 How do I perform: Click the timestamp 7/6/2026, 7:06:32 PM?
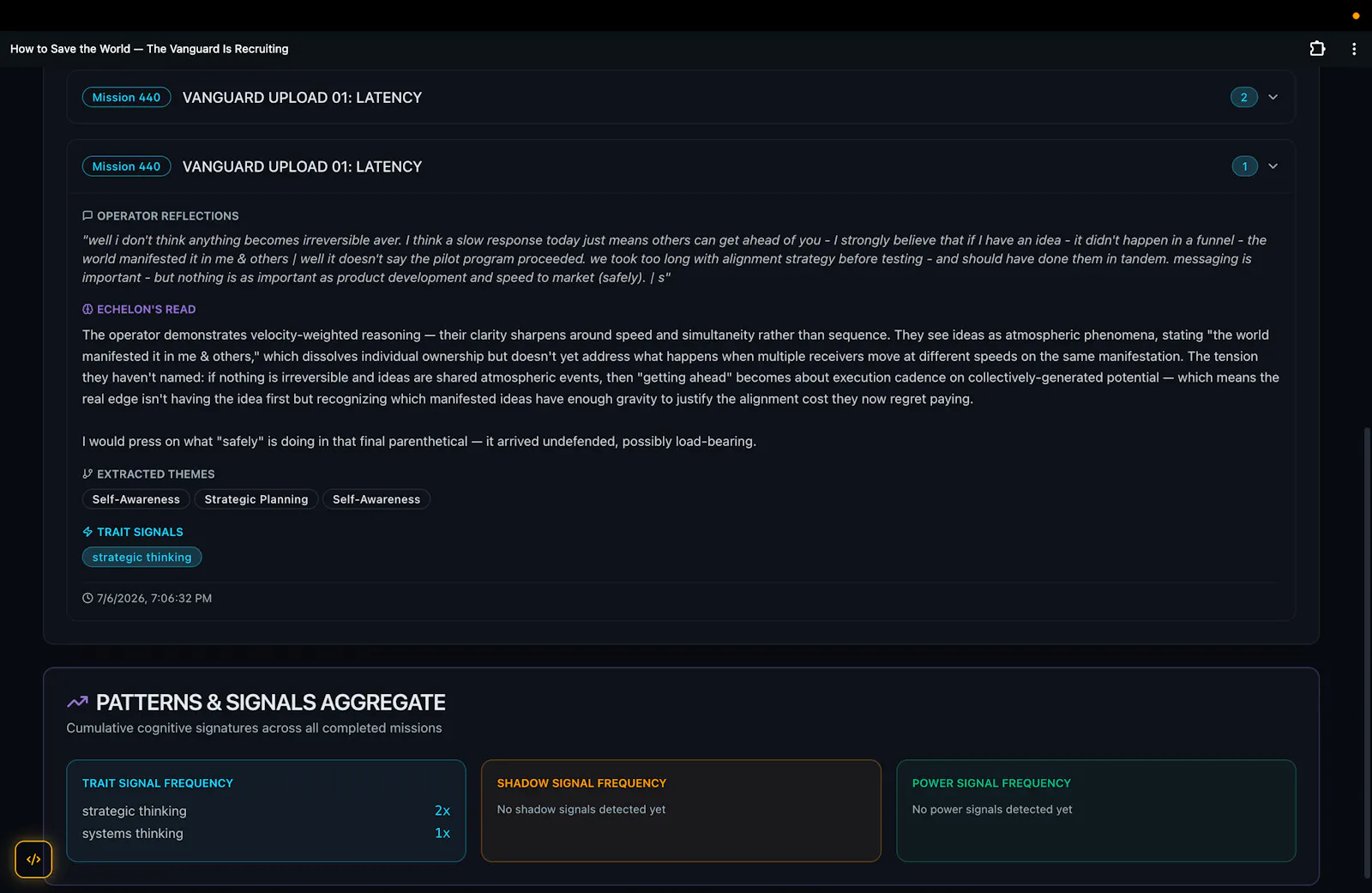[154, 598]
